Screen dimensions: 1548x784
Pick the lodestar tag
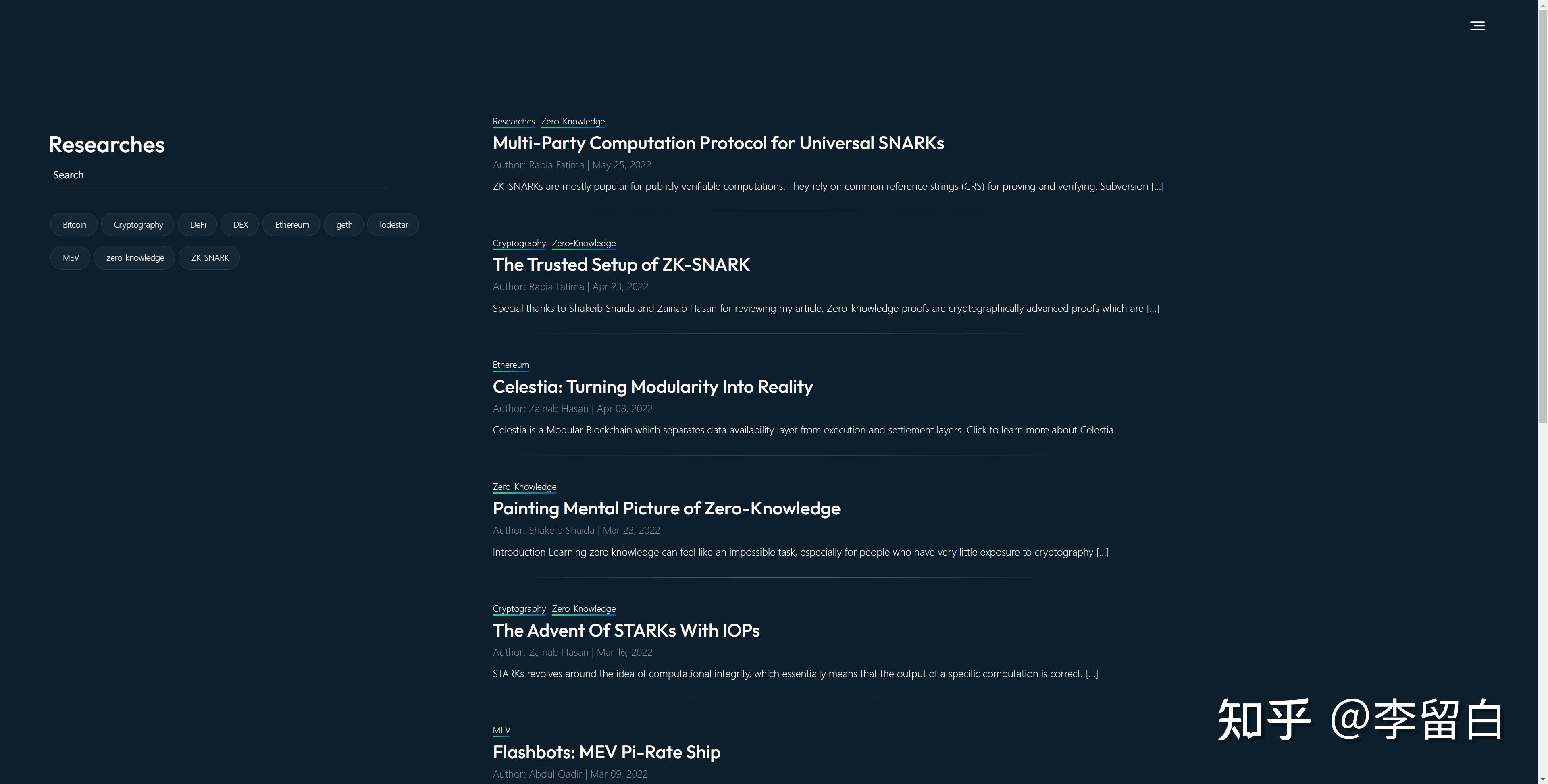click(x=393, y=225)
